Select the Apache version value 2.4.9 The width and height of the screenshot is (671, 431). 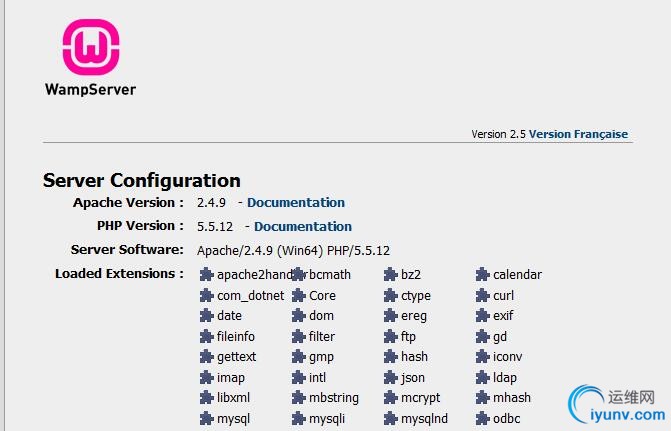pyautogui.click(x=211, y=202)
